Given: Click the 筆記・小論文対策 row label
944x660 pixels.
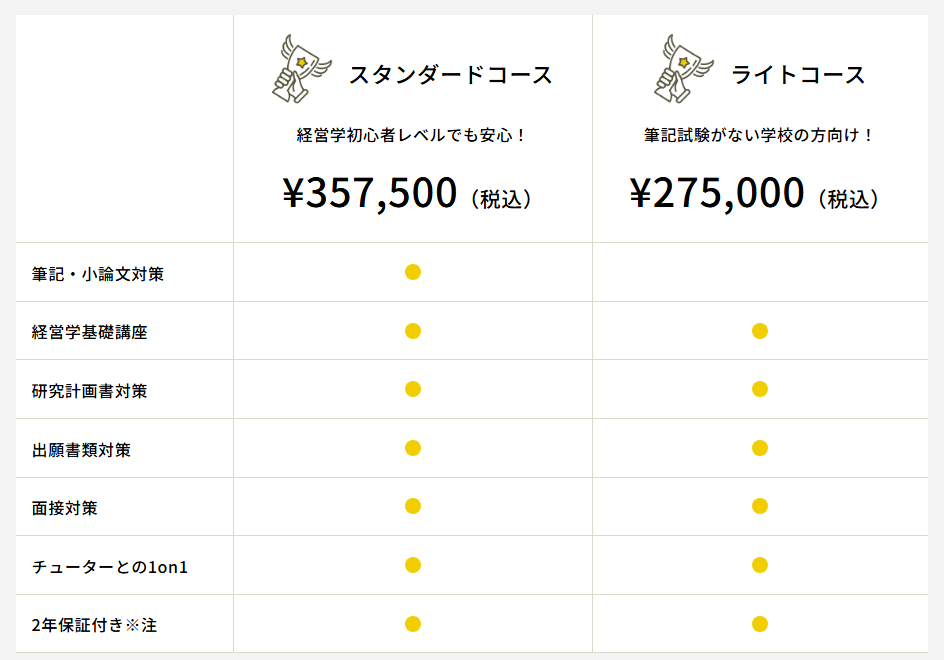Looking at the screenshot, I should coord(98,274).
